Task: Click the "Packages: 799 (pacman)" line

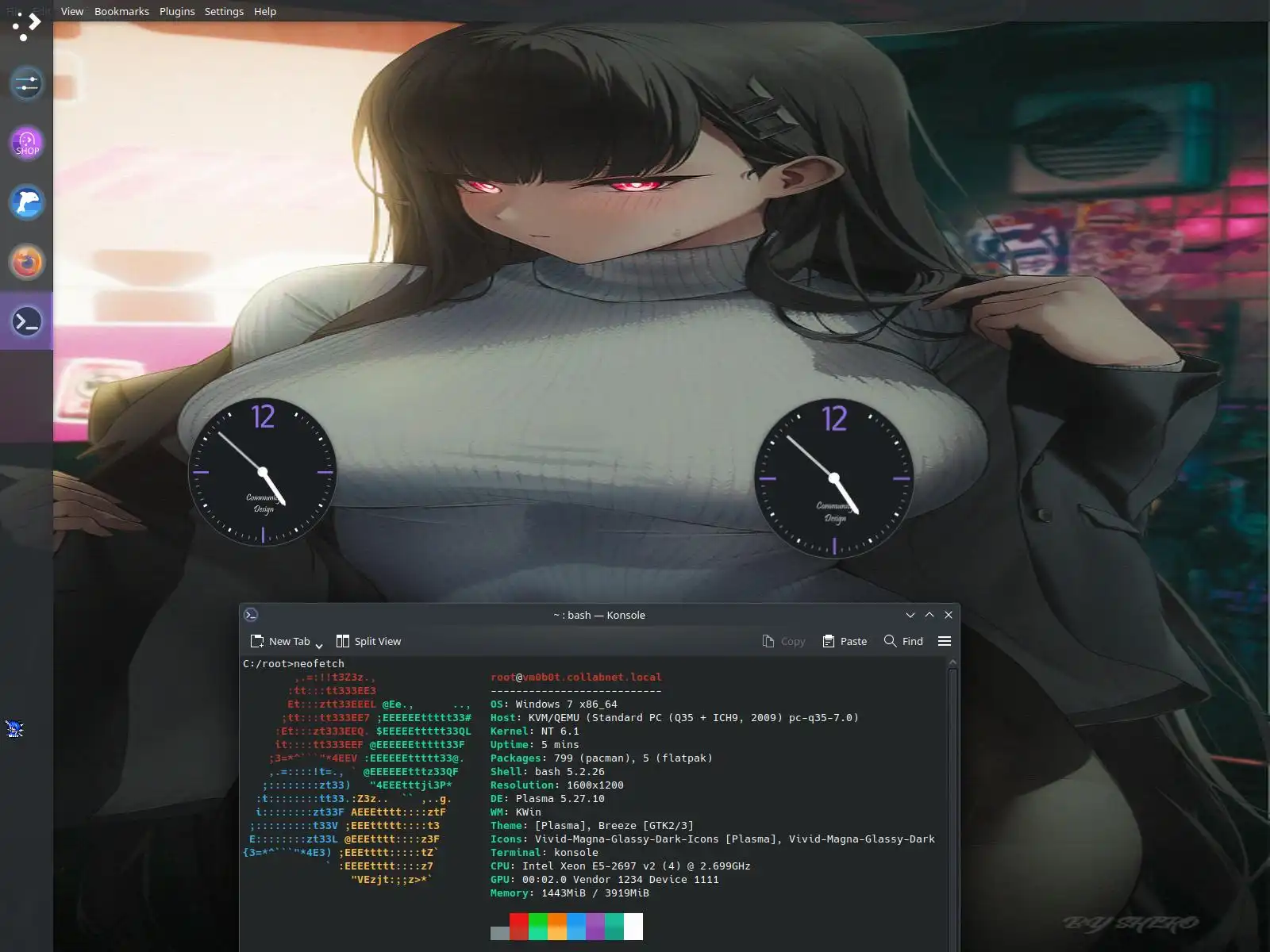Action: pos(602,758)
